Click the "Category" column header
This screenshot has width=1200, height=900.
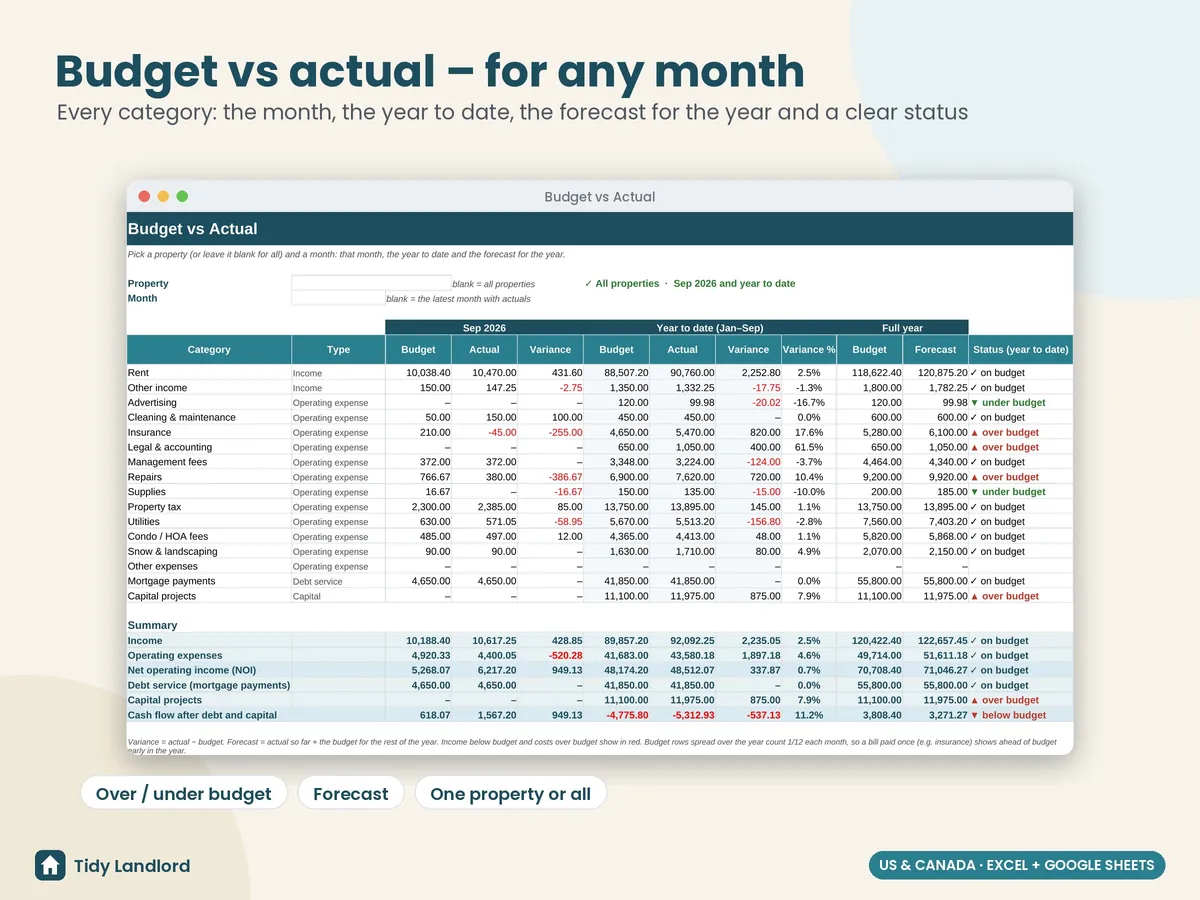209,349
